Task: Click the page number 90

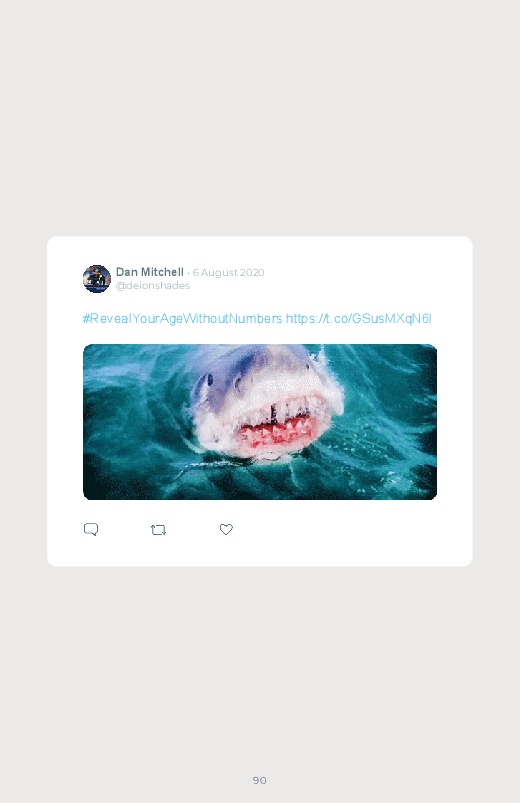Action: pyautogui.click(x=260, y=780)
